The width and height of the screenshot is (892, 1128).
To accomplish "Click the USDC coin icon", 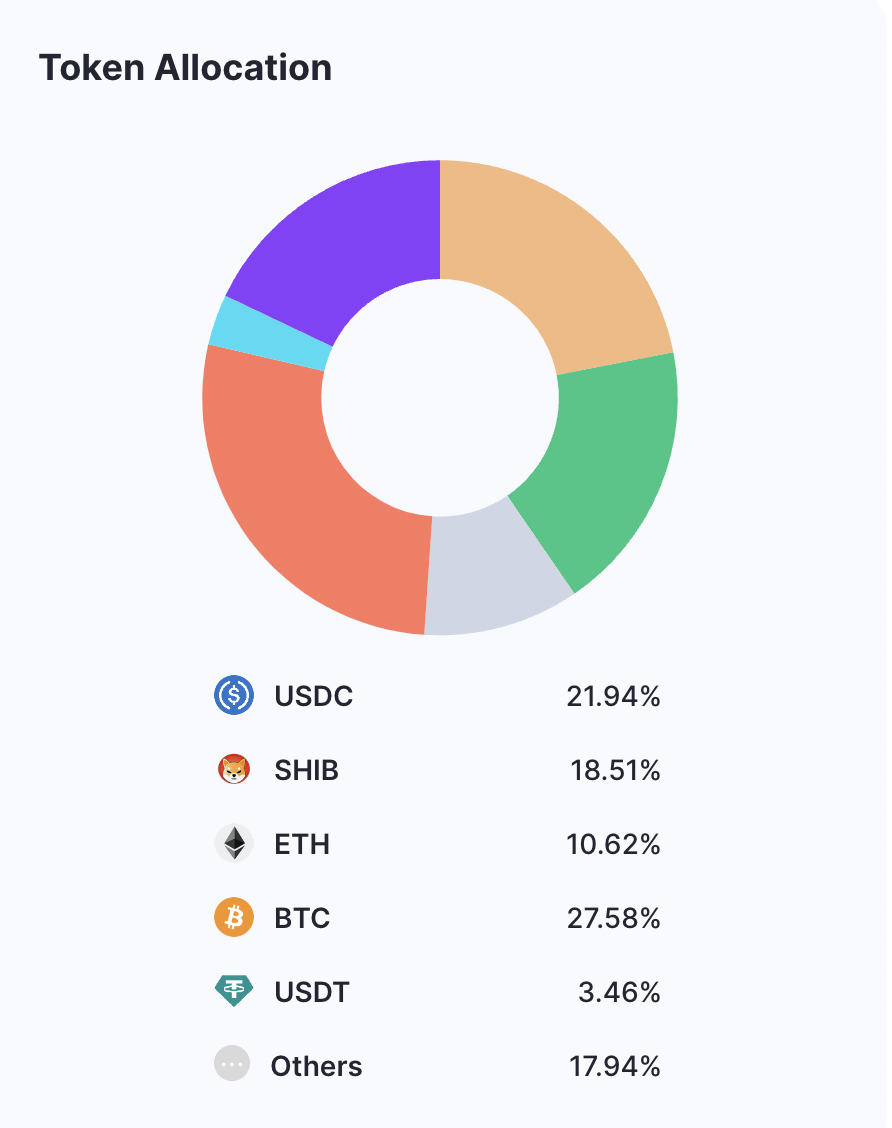I will coord(234,695).
